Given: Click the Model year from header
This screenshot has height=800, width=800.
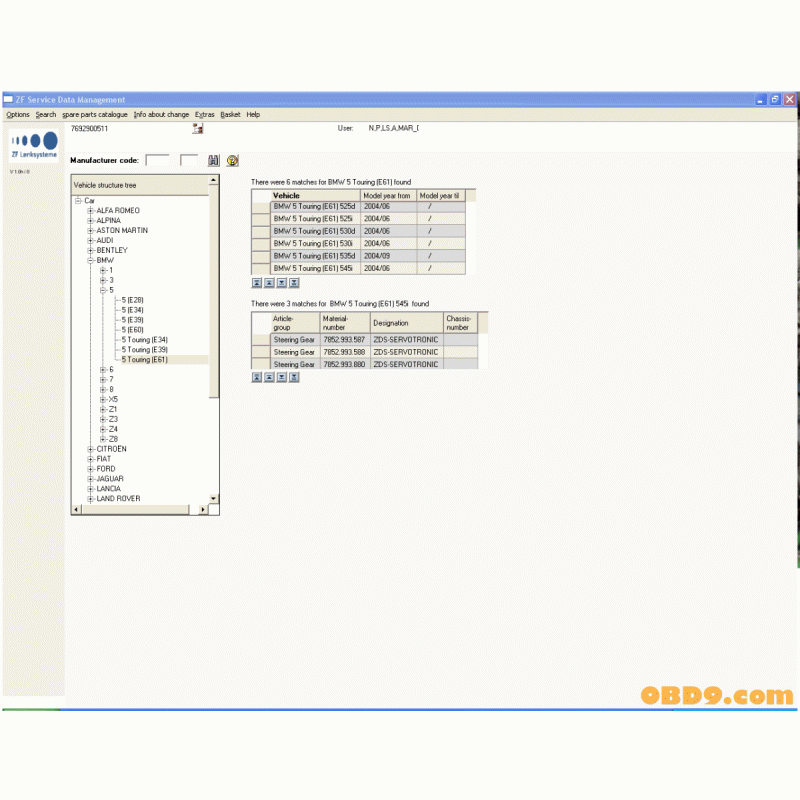Looking at the screenshot, I should pyautogui.click(x=388, y=195).
